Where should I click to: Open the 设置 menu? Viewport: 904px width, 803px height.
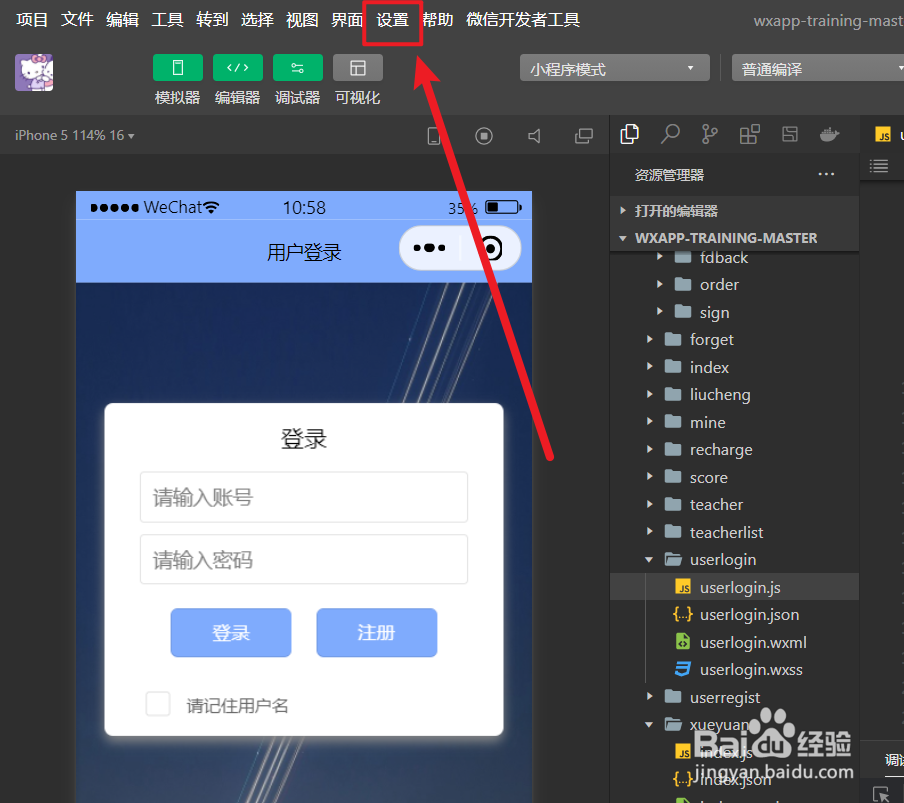(393, 21)
